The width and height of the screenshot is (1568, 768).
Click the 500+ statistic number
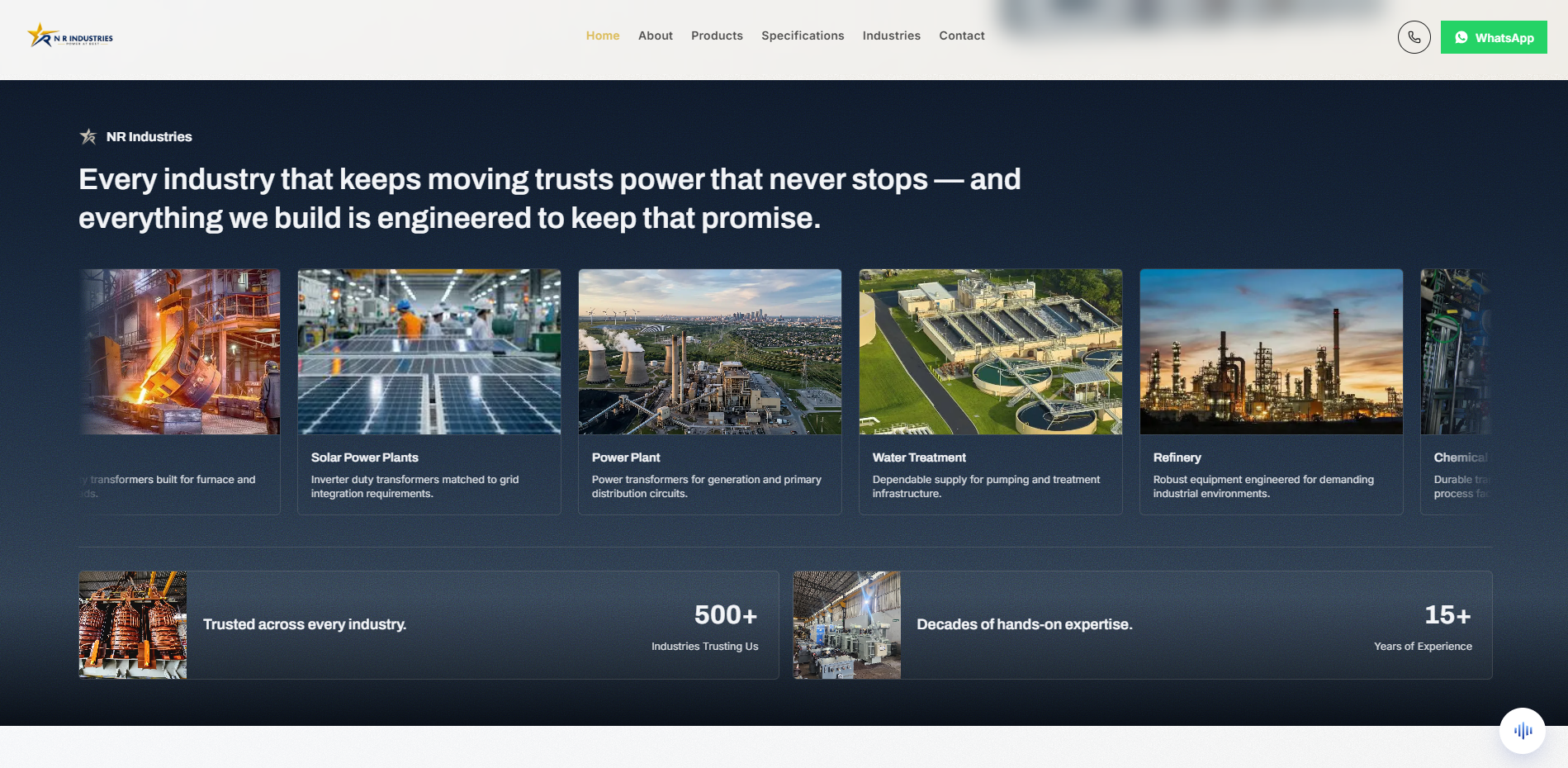click(726, 615)
